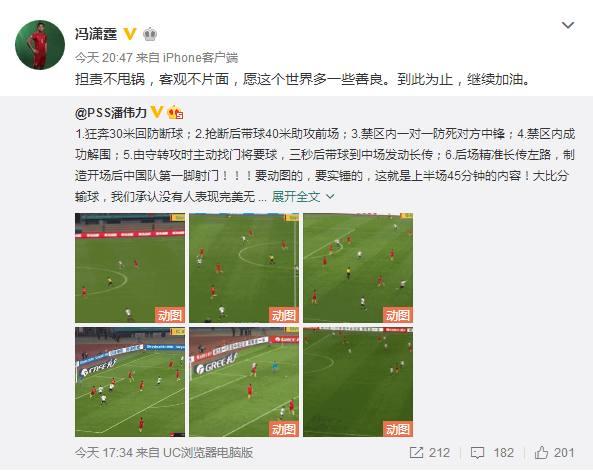Click the UC浏览器电脑版 source link
The height and width of the screenshot is (473, 593).
coord(207,453)
